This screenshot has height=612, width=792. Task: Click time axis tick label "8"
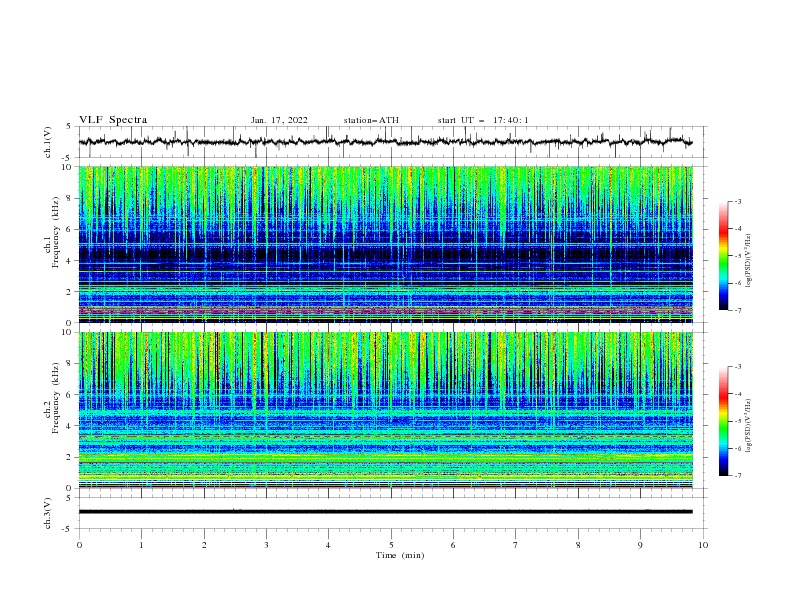(578, 545)
